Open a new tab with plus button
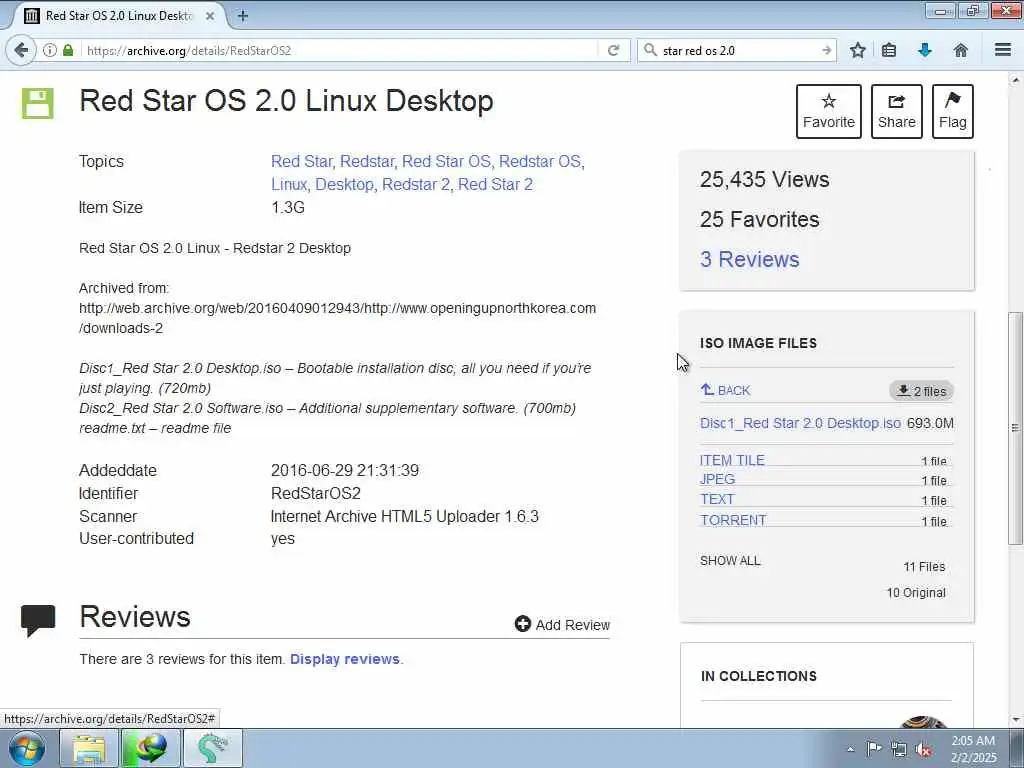Image resolution: width=1024 pixels, height=768 pixels. [242, 16]
